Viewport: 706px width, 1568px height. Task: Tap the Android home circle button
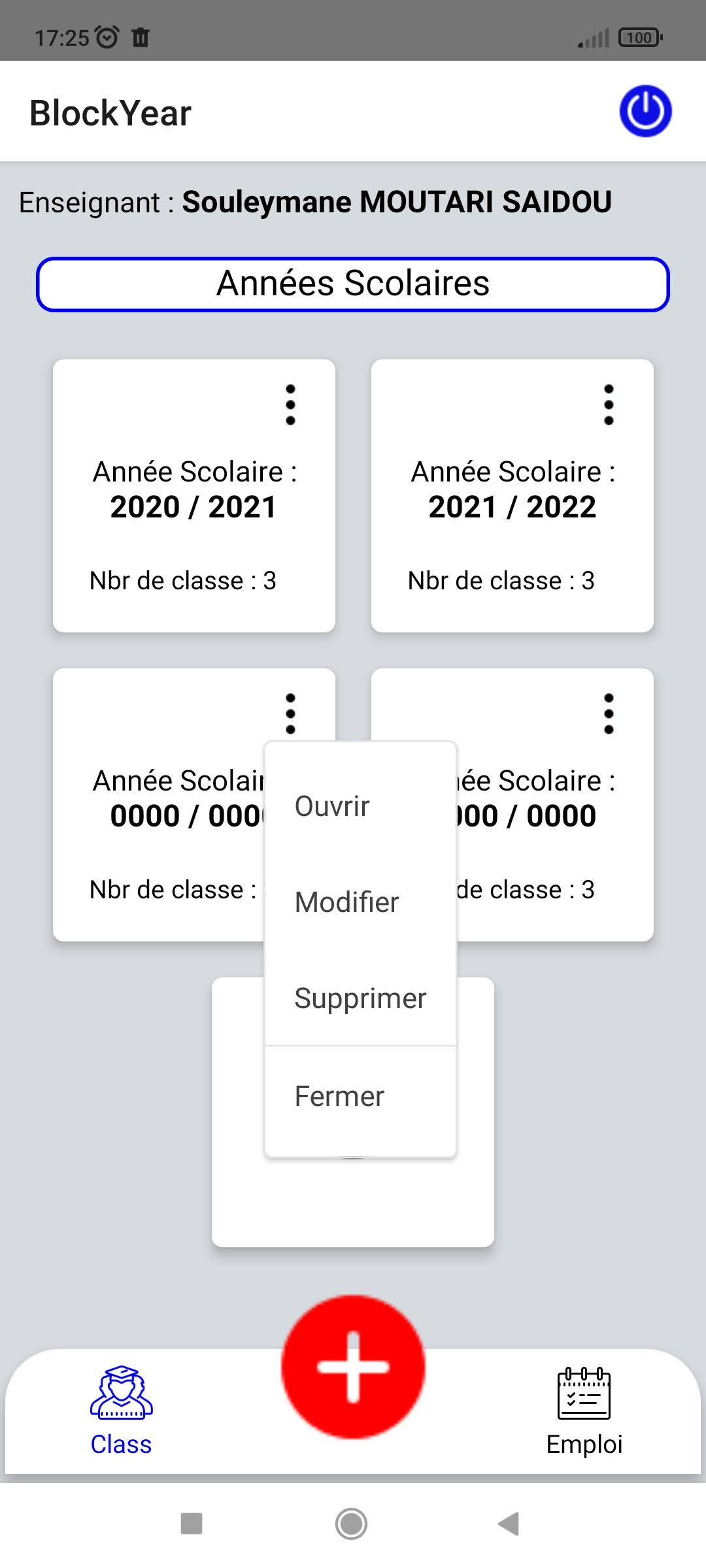coord(352,1524)
